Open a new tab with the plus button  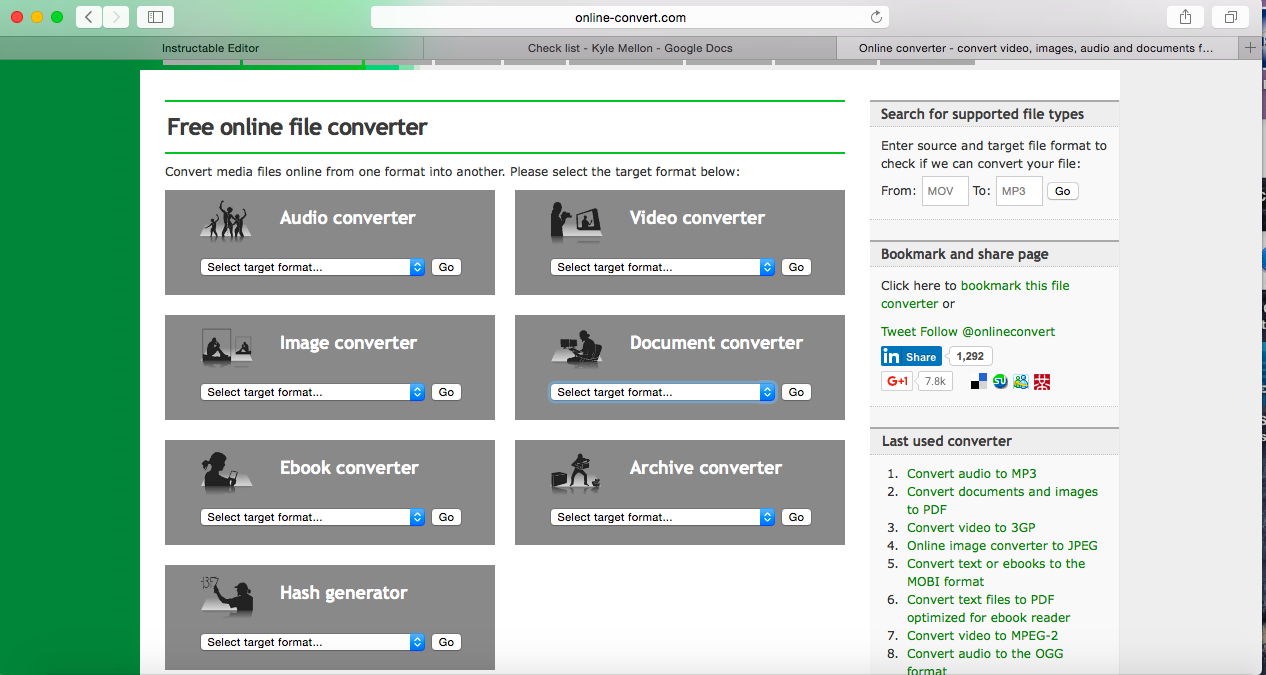pos(1251,48)
